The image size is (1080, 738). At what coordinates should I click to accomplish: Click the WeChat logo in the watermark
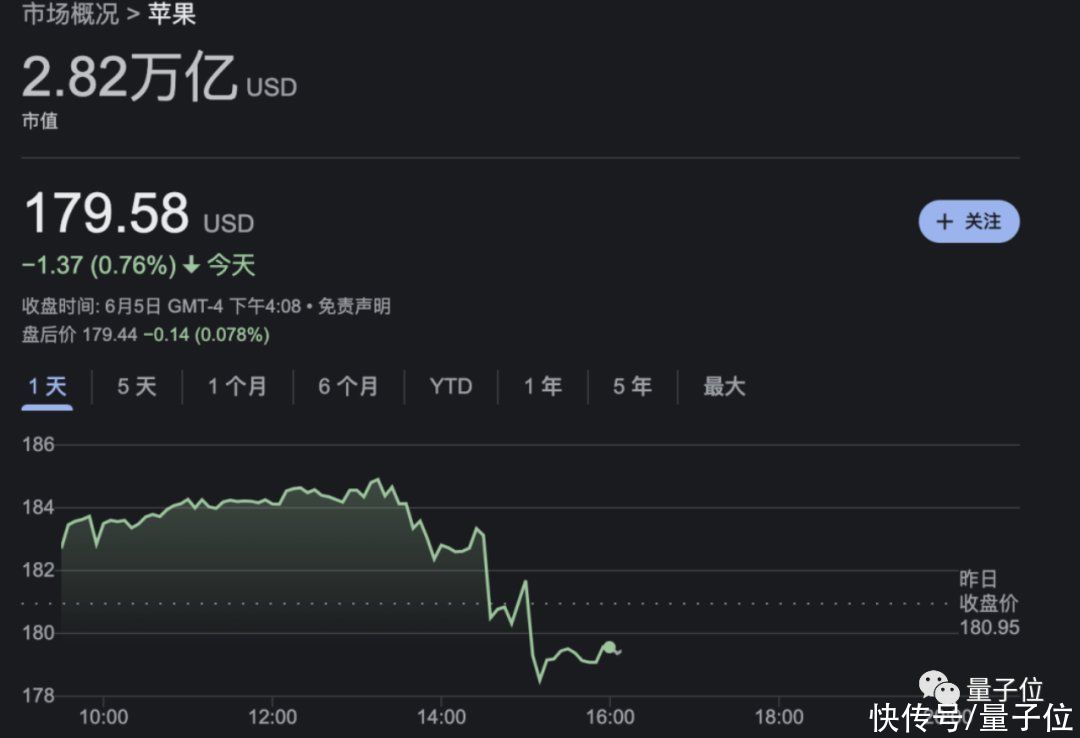pyautogui.click(x=939, y=688)
